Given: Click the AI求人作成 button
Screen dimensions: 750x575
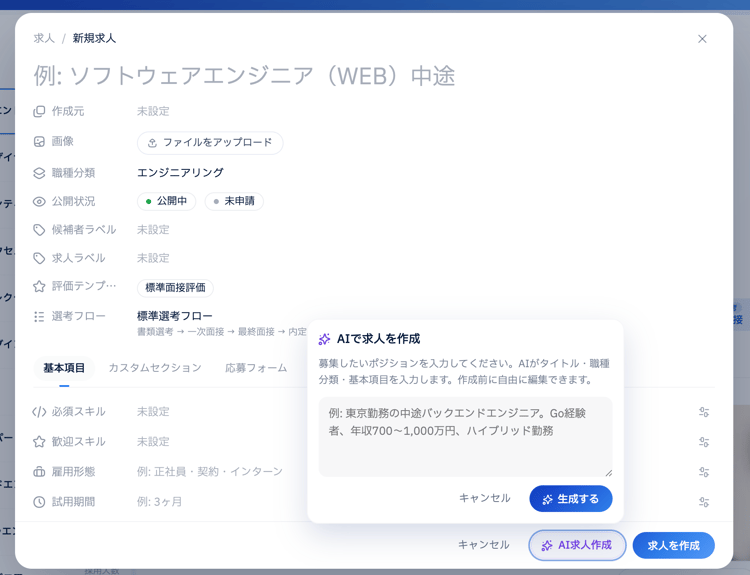Looking at the screenshot, I should tap(577, 545).
